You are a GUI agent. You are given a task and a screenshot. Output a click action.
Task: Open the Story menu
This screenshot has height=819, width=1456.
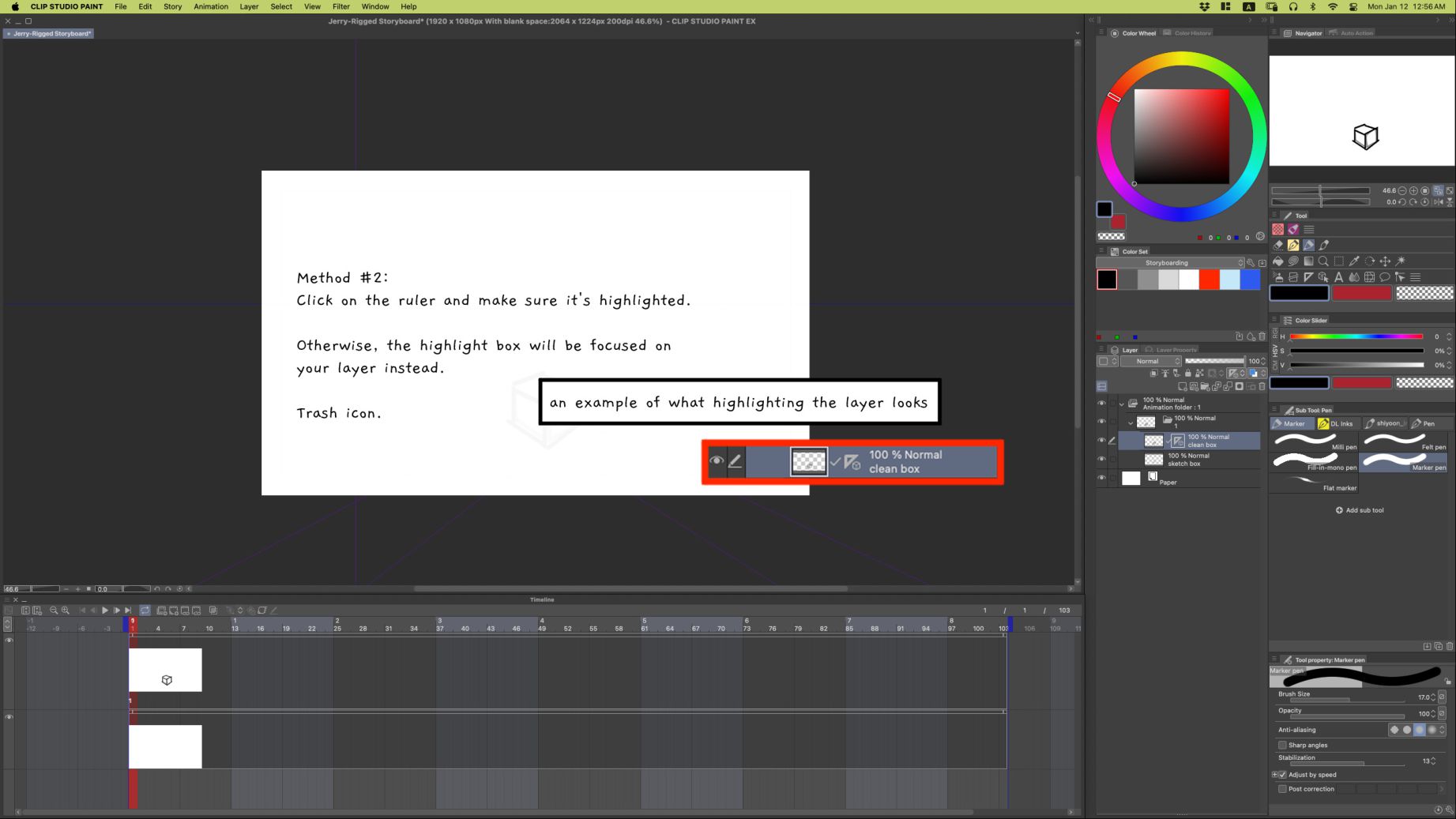click(172, 6)
